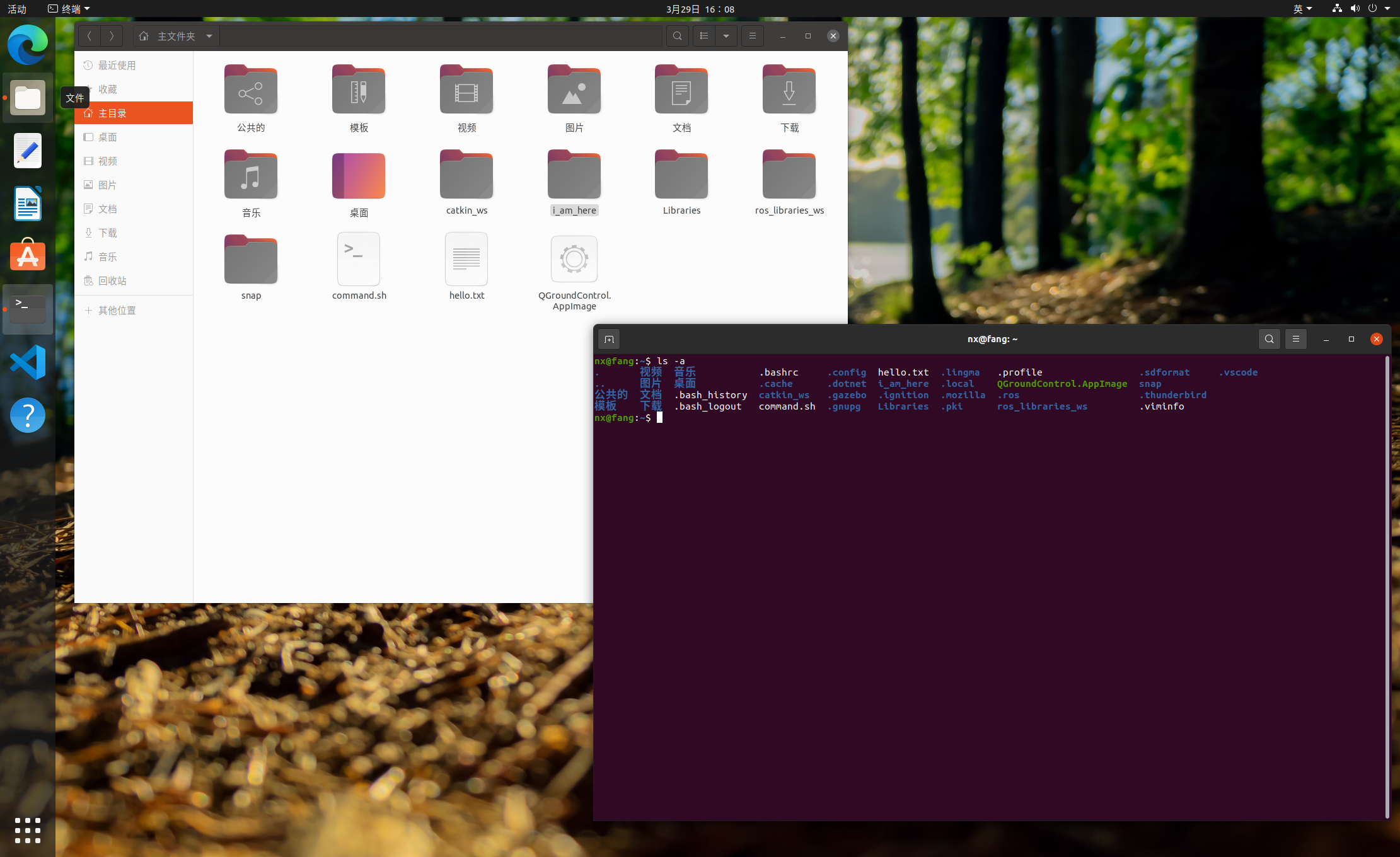The height and width of the screenshot is (857, 1400).
Task: Select snap folder
Action: 251,267
